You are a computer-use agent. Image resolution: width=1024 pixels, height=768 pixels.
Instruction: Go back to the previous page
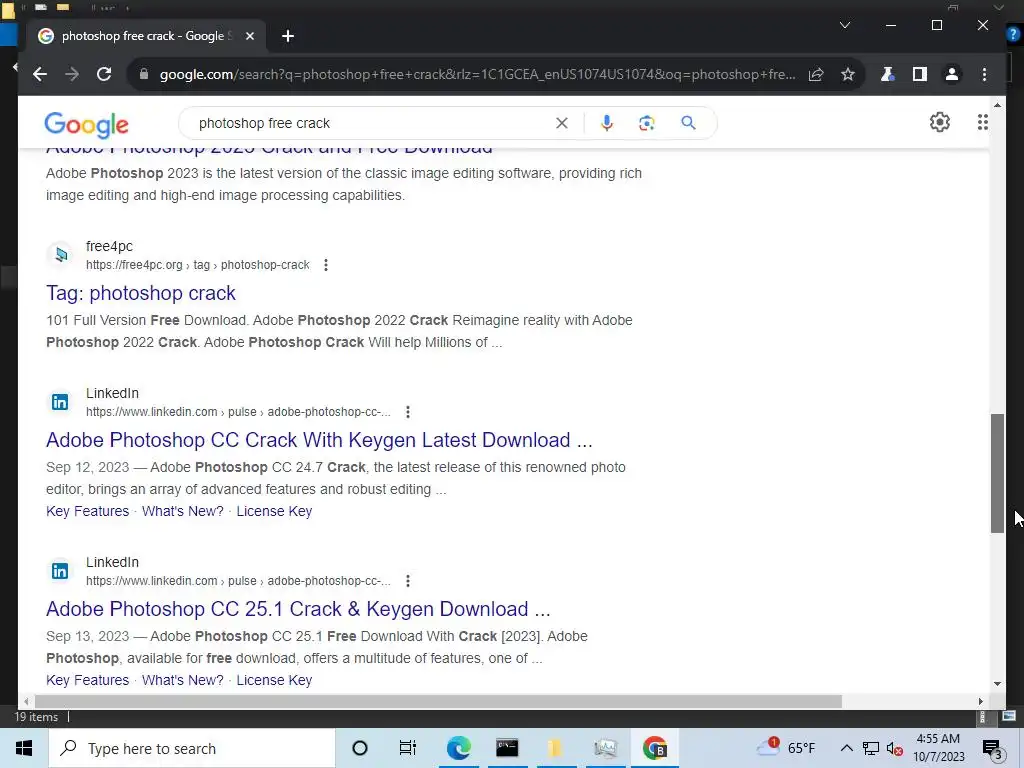[40, 74]
